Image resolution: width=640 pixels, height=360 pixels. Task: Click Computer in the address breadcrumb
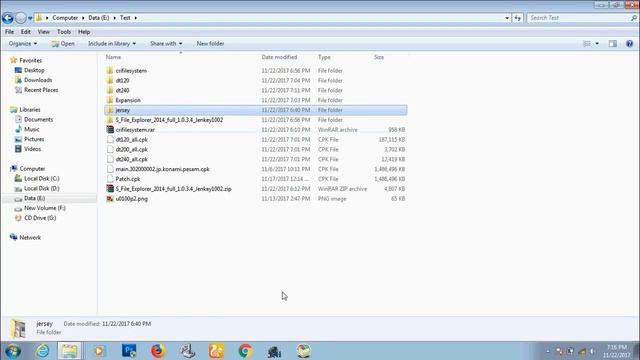pos(65,18)
